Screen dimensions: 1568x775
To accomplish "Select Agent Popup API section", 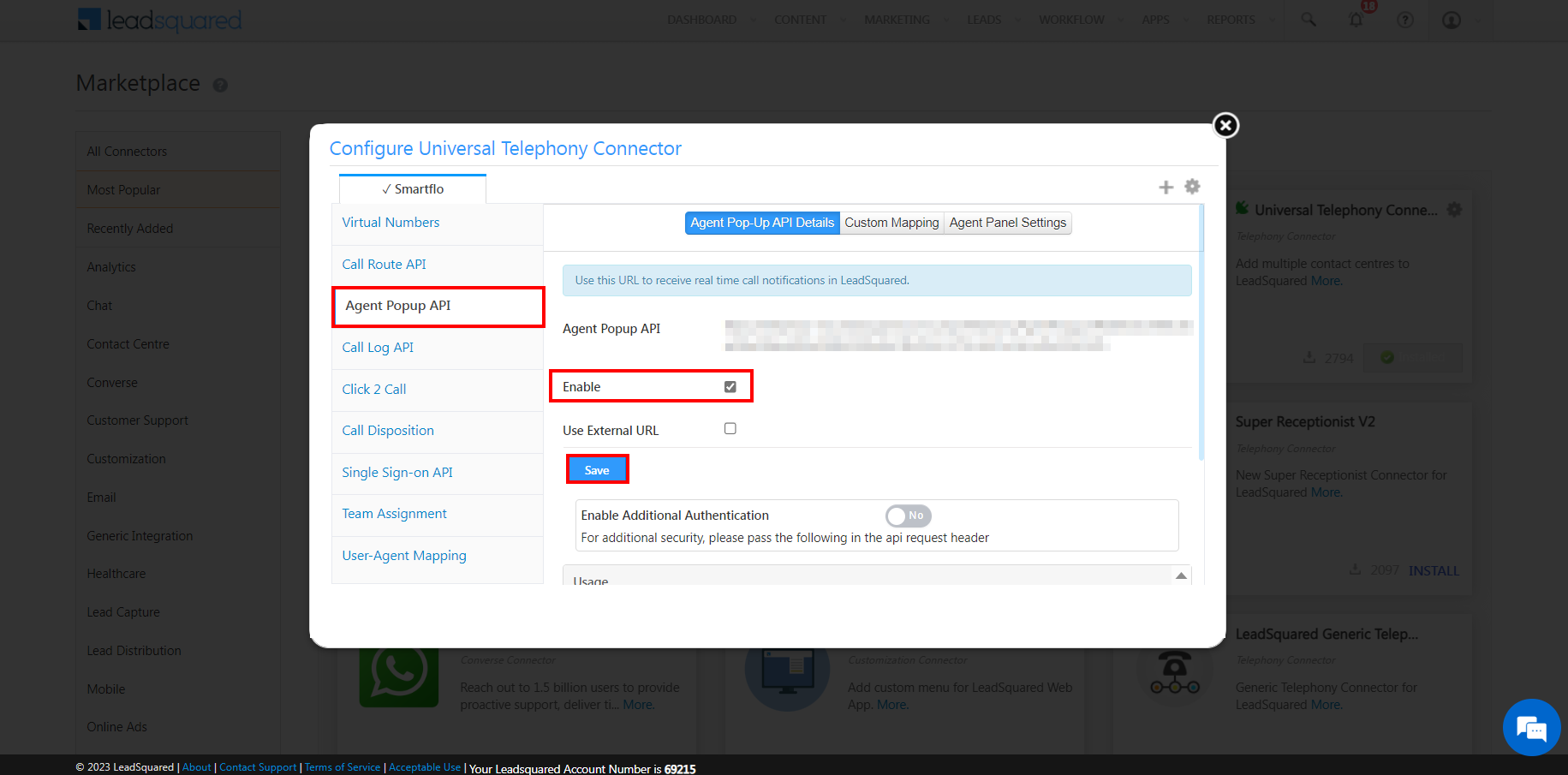I will (x=438, y=307).
